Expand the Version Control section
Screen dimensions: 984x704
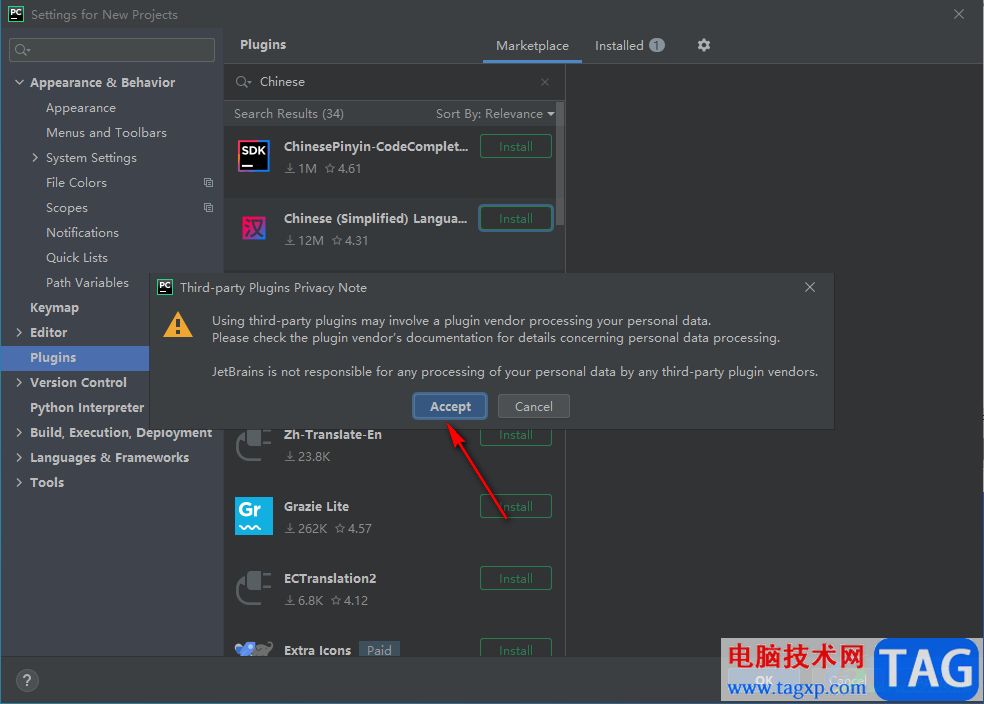click(19, 383)
